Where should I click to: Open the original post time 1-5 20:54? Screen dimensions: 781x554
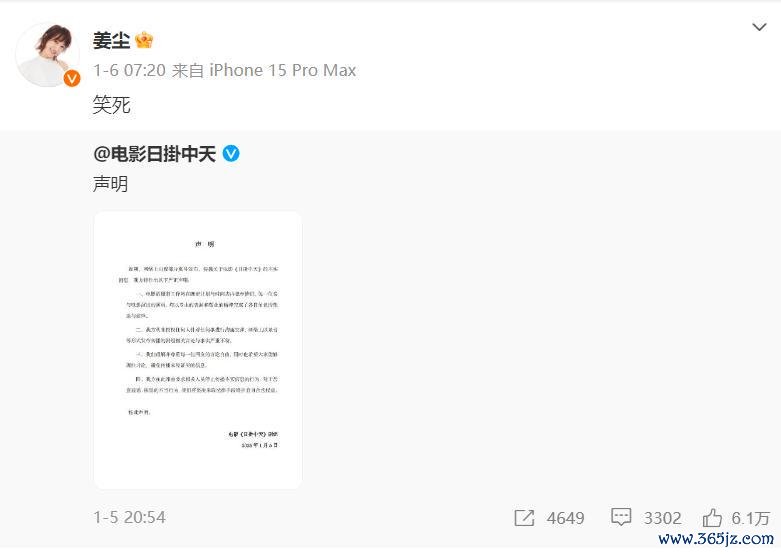pos(130,517)
